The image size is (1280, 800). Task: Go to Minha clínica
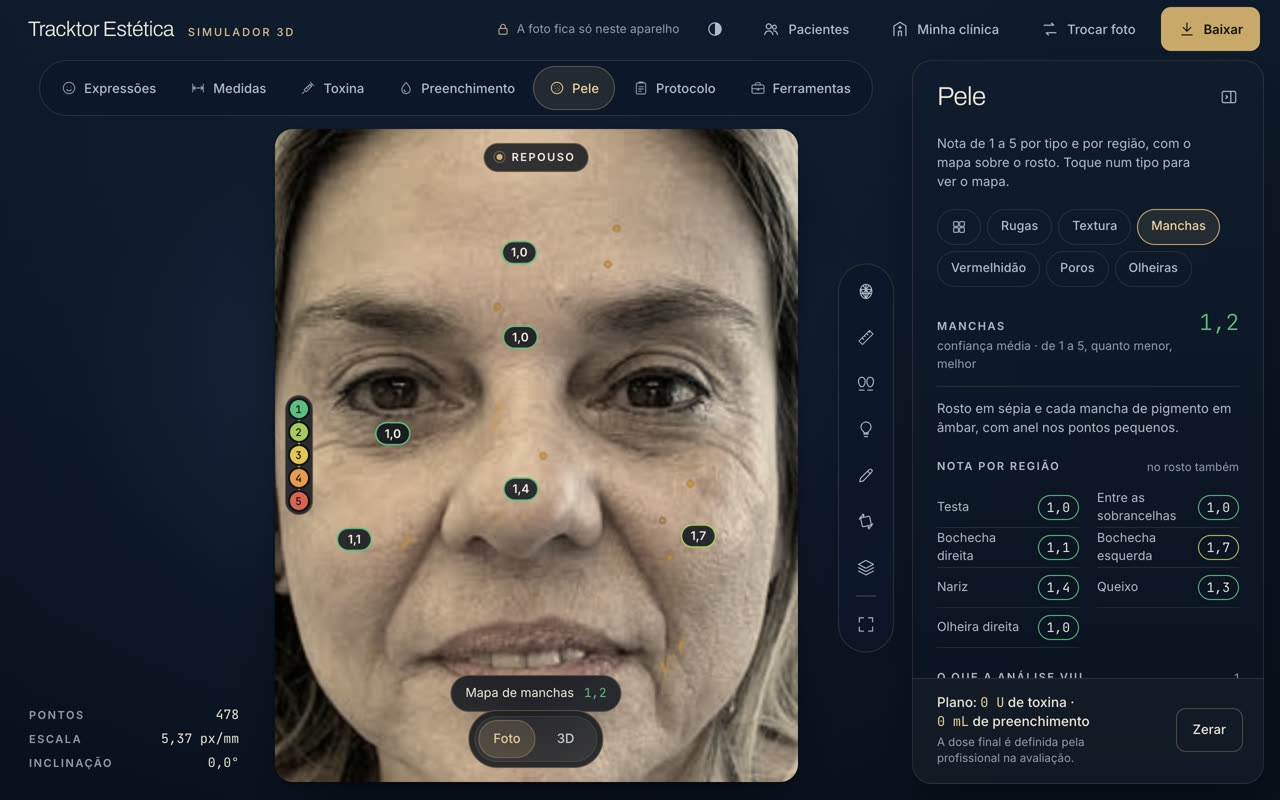coord(945,29)
